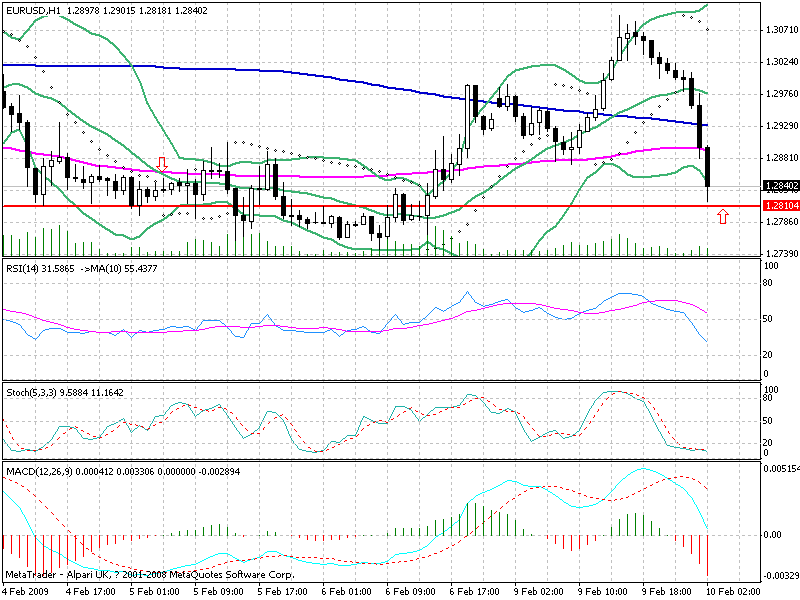Click the -0.00329 MACD scale value
The image size is (800, 600).
(782, 576)
